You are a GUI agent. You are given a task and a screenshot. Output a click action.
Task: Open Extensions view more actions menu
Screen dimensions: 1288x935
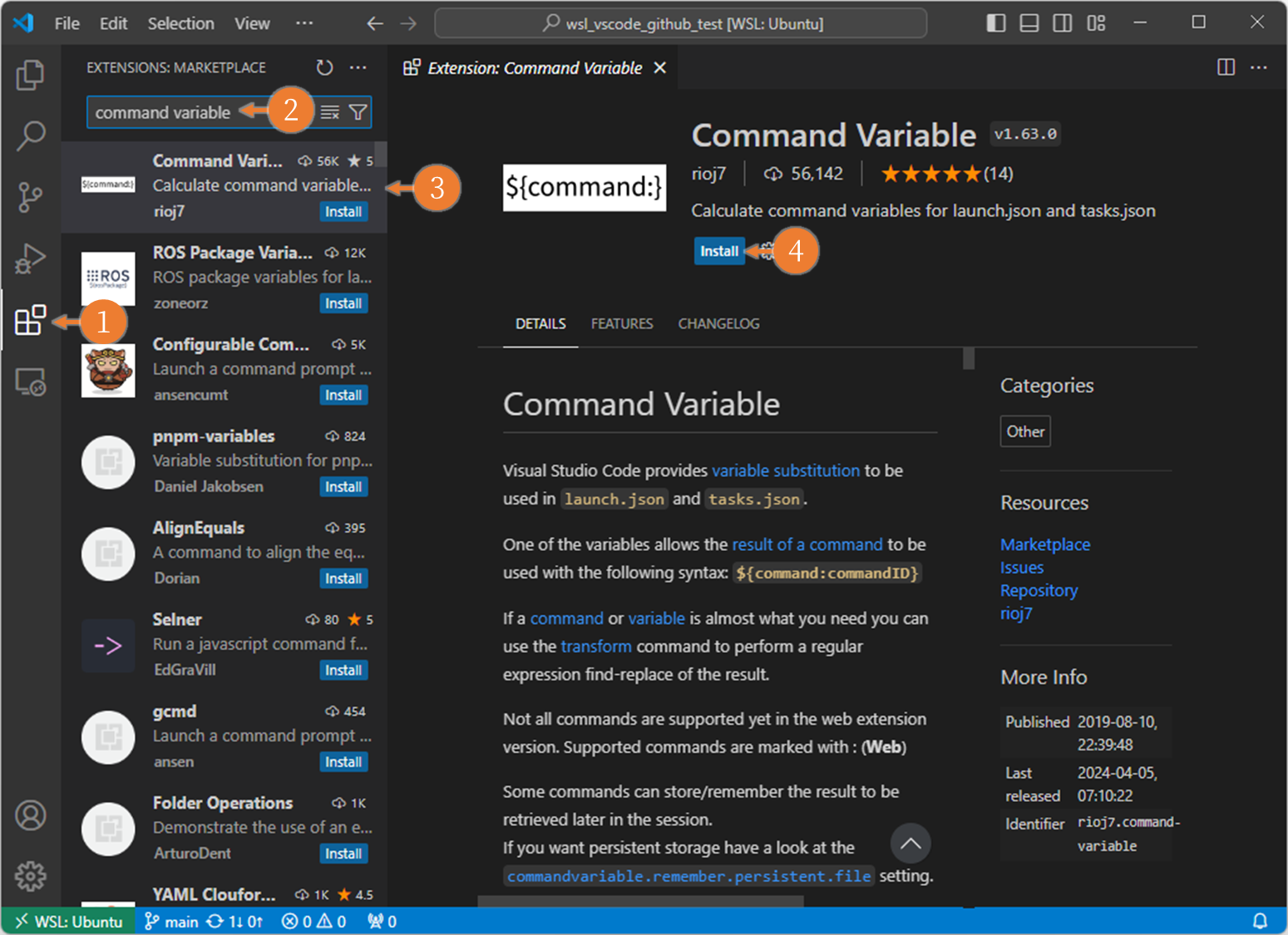pos(358,67)
